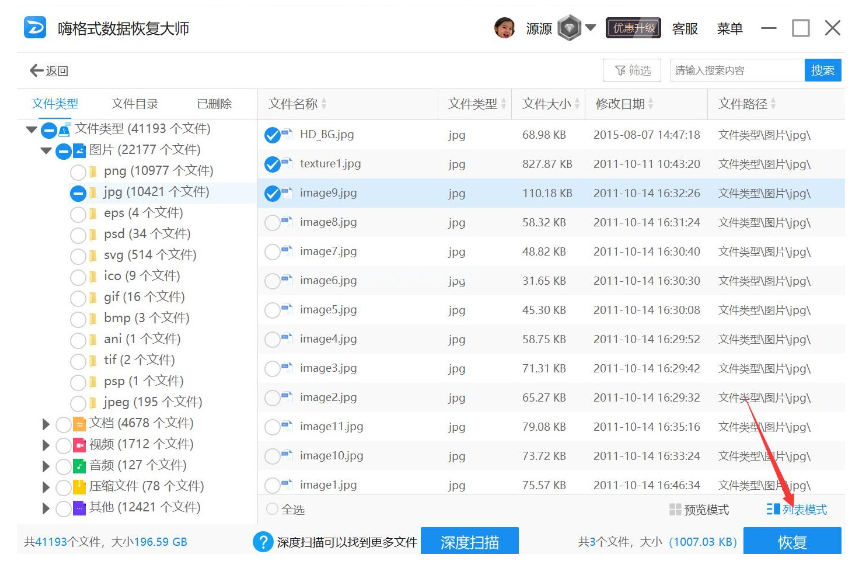Toggle the 全选 select all option
853x570 pixels.
pyautogui.click(x=272, y=510)
